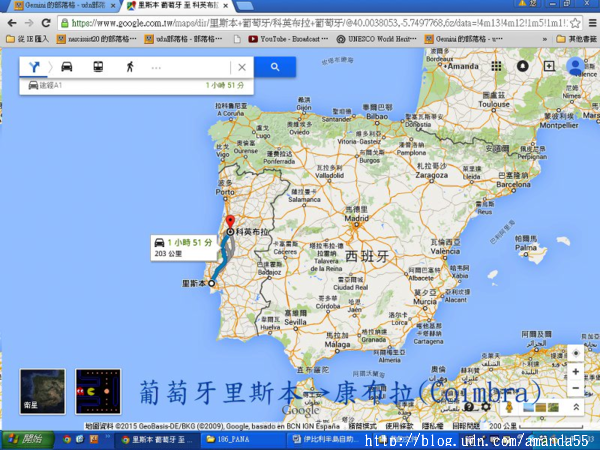Click the browser back arrow
600x450 pixels.
pyautogui.click(x=11, y=22)
